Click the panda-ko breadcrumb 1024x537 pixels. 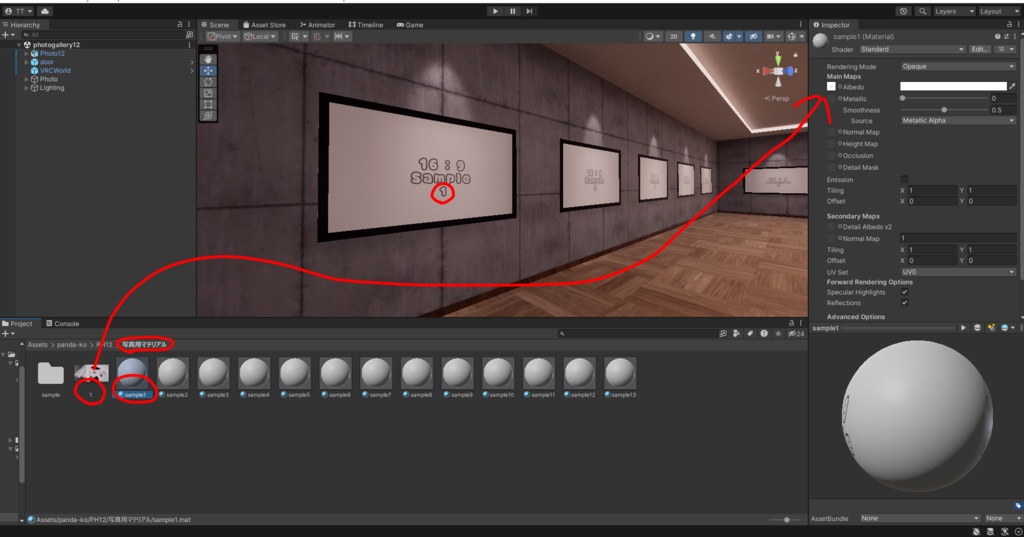[72, 344]
